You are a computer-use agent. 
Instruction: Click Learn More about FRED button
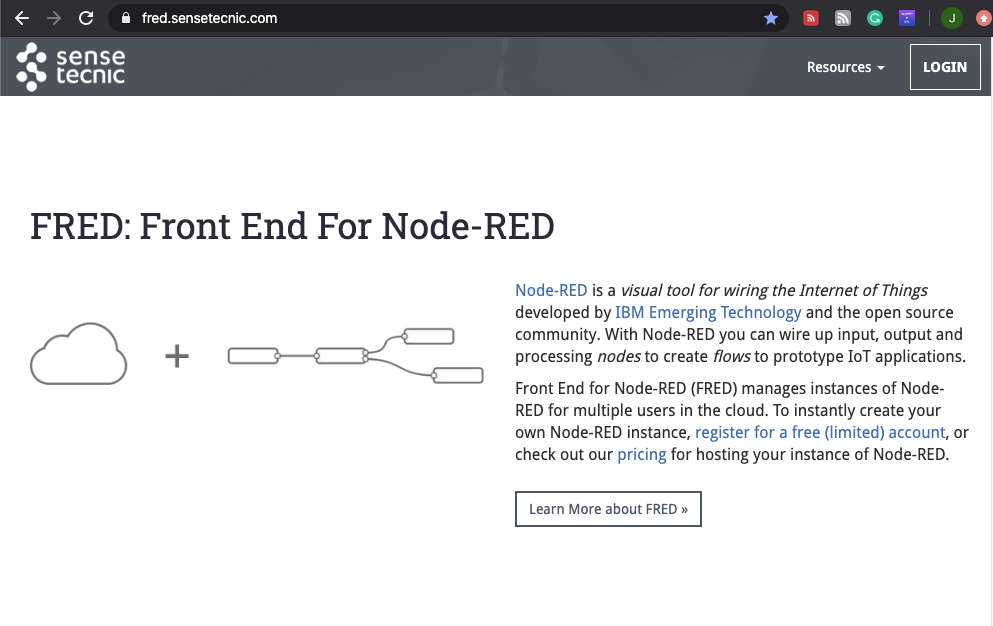[x=608, y=509]
